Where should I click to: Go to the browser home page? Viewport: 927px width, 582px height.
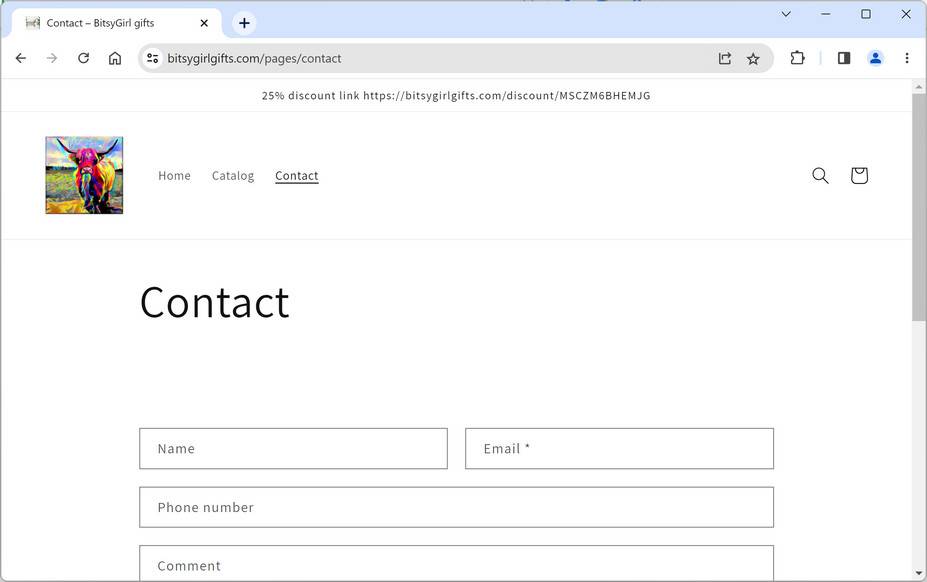[x=115, y=59]
